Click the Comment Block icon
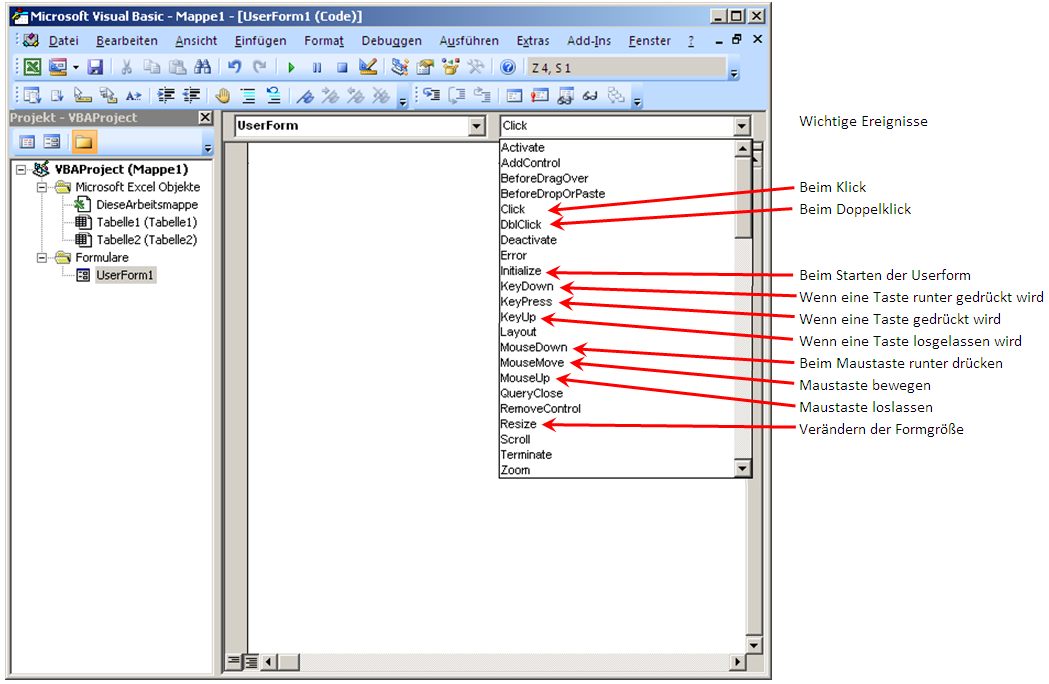The height and width of the screenshot is (684, 1049). [248, 96]
